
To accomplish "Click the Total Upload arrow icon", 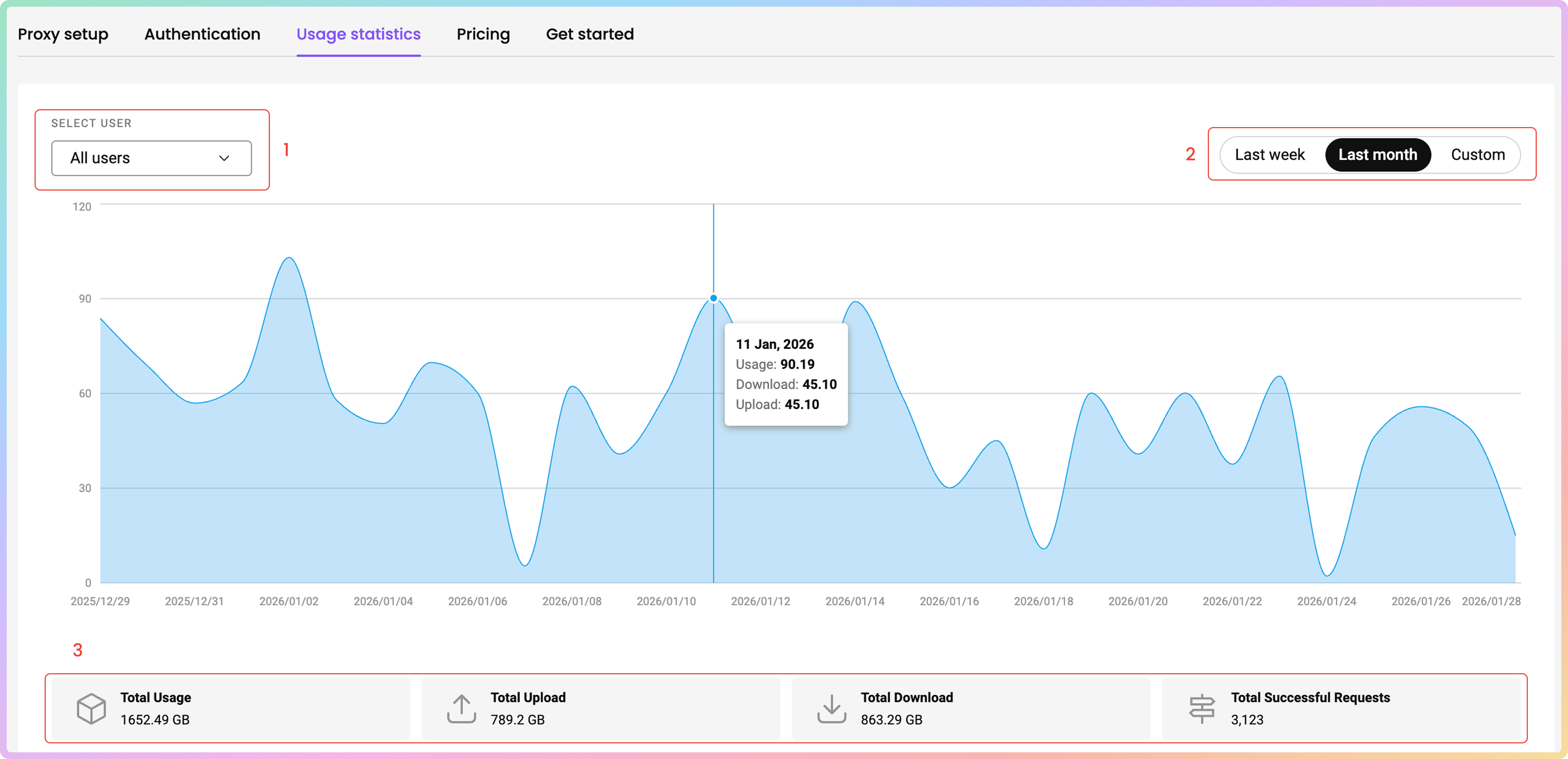I will [x=461, y=709].
